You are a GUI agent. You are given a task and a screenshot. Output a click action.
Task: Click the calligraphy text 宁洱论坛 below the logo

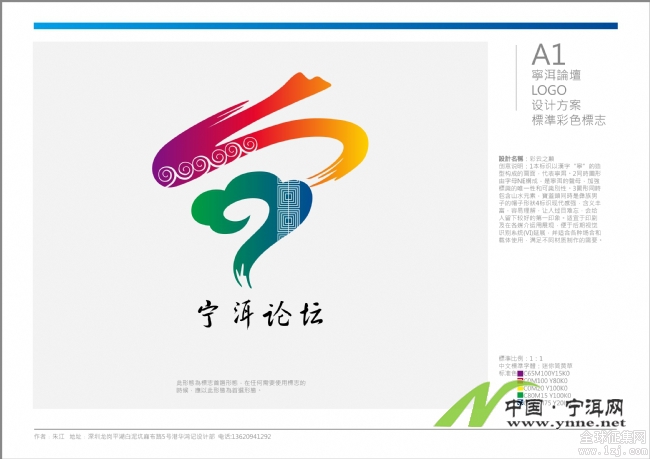pos(260,315)
